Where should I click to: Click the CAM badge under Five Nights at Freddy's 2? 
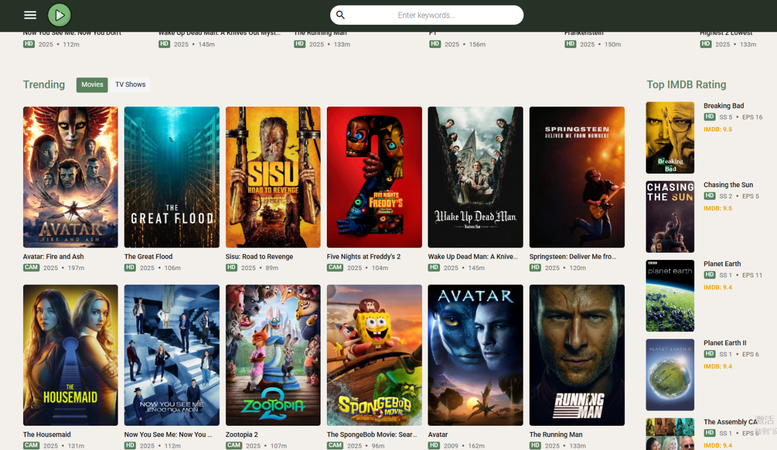point(334,268)
